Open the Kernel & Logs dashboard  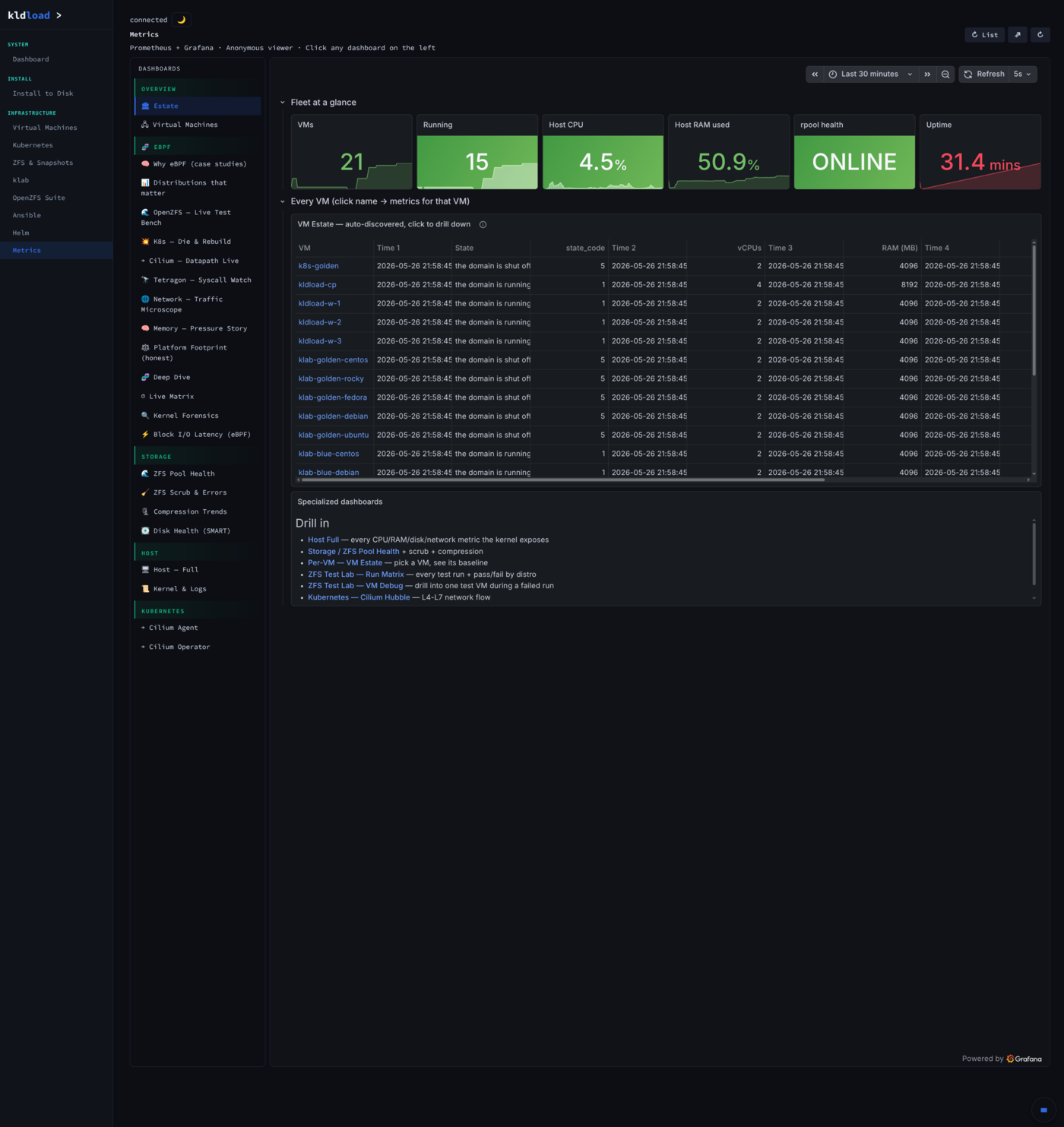point(198,589)
